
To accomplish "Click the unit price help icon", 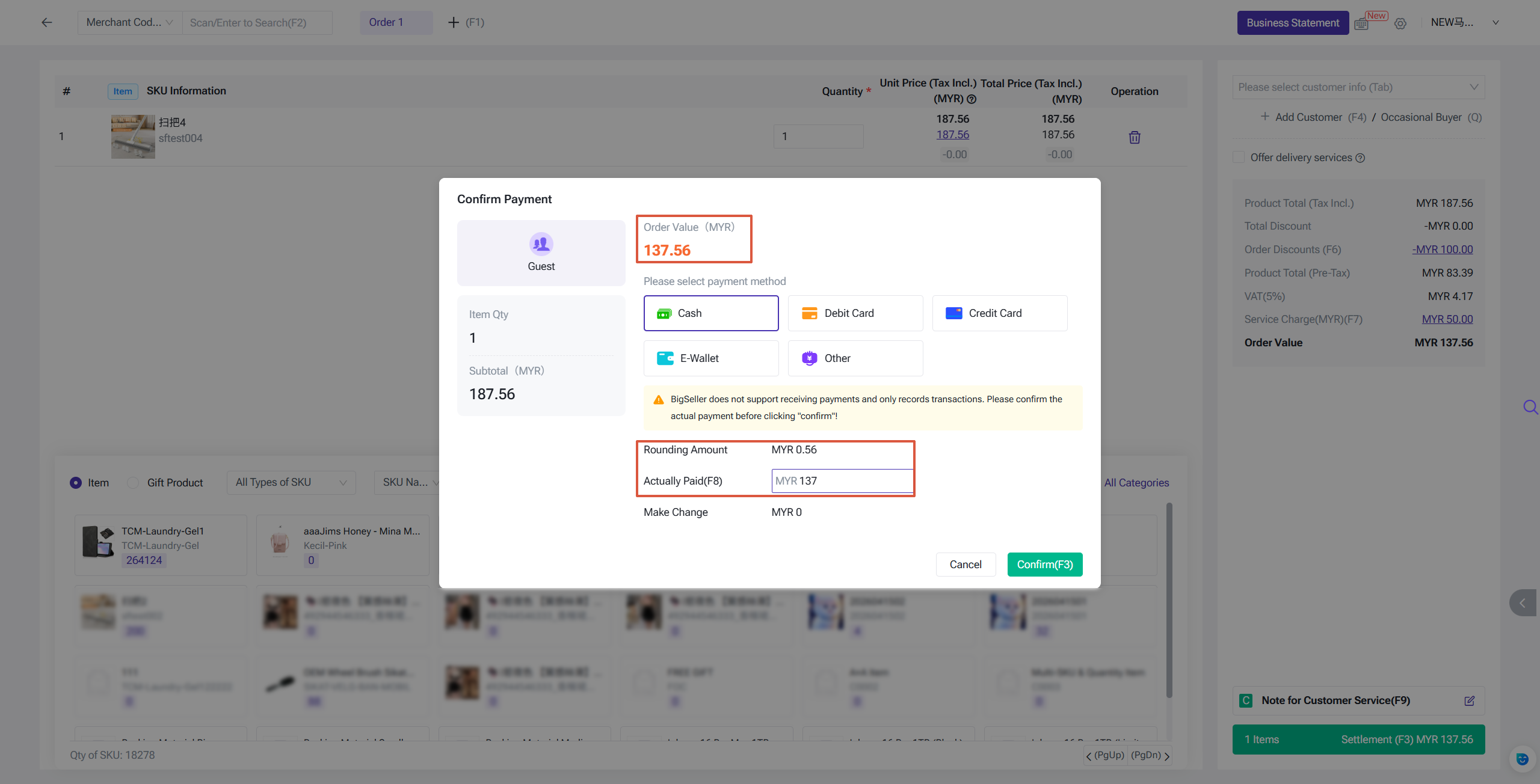I will [972, 99].
